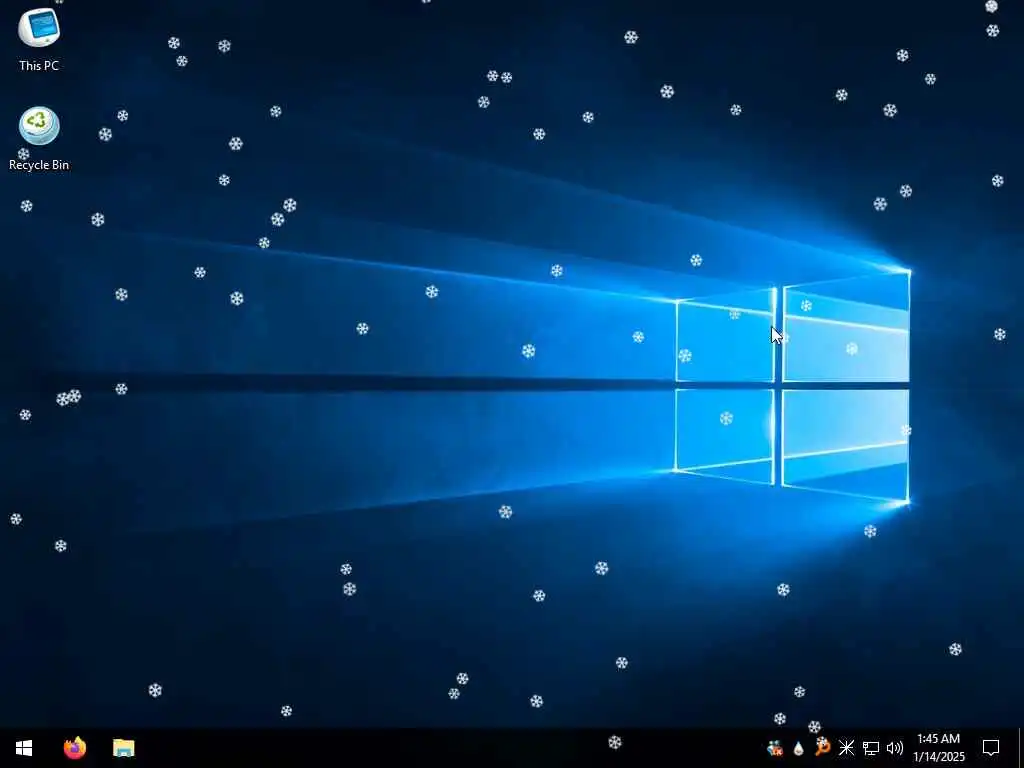
Task: Click the colorful gems tray icon
Action: (775, 748)
